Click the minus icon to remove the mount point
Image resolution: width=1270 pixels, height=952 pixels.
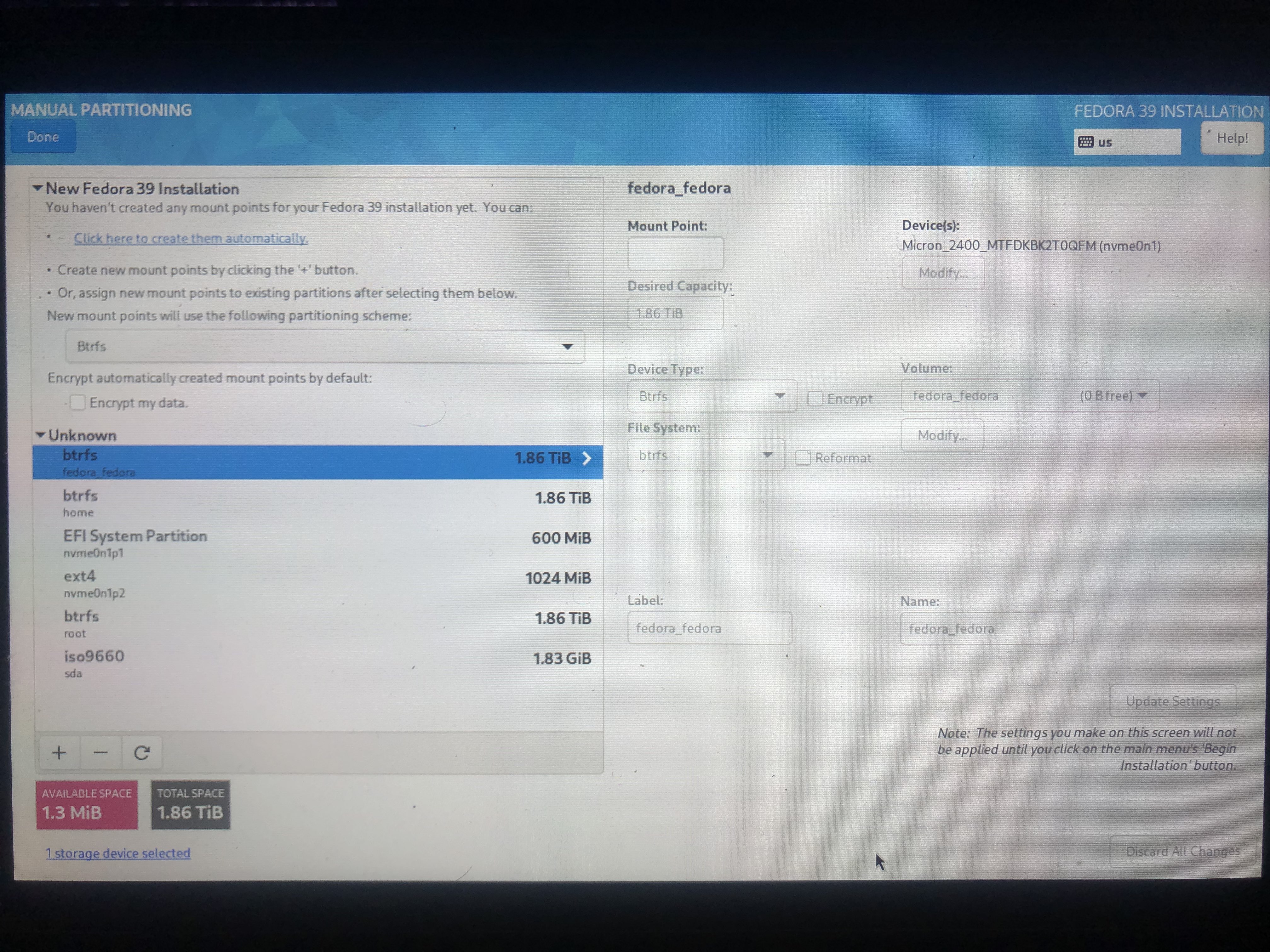(100, 752)
